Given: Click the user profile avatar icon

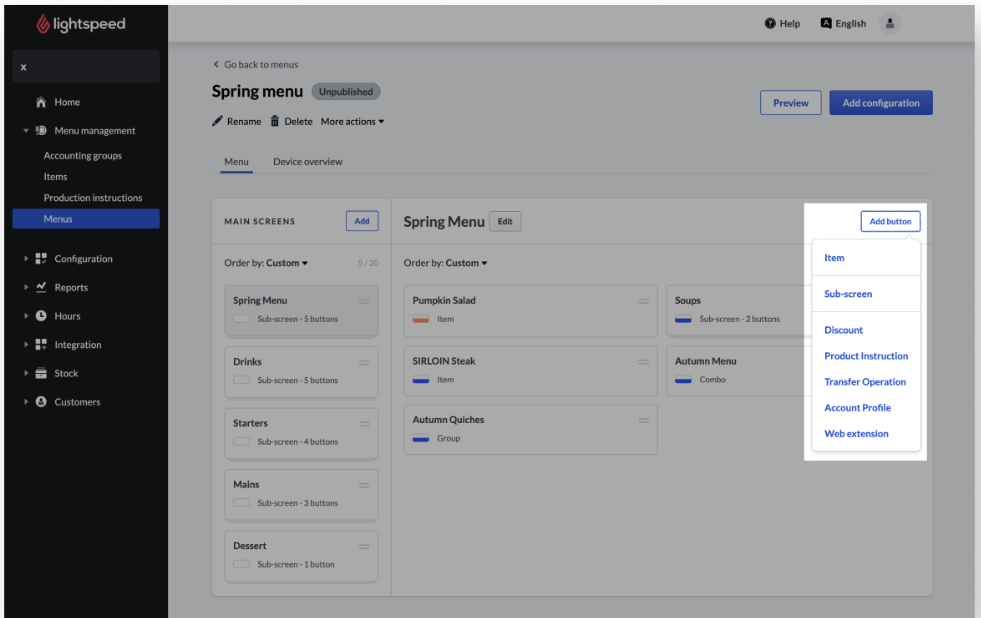Looking at the screenshot, I should [889, 24].
